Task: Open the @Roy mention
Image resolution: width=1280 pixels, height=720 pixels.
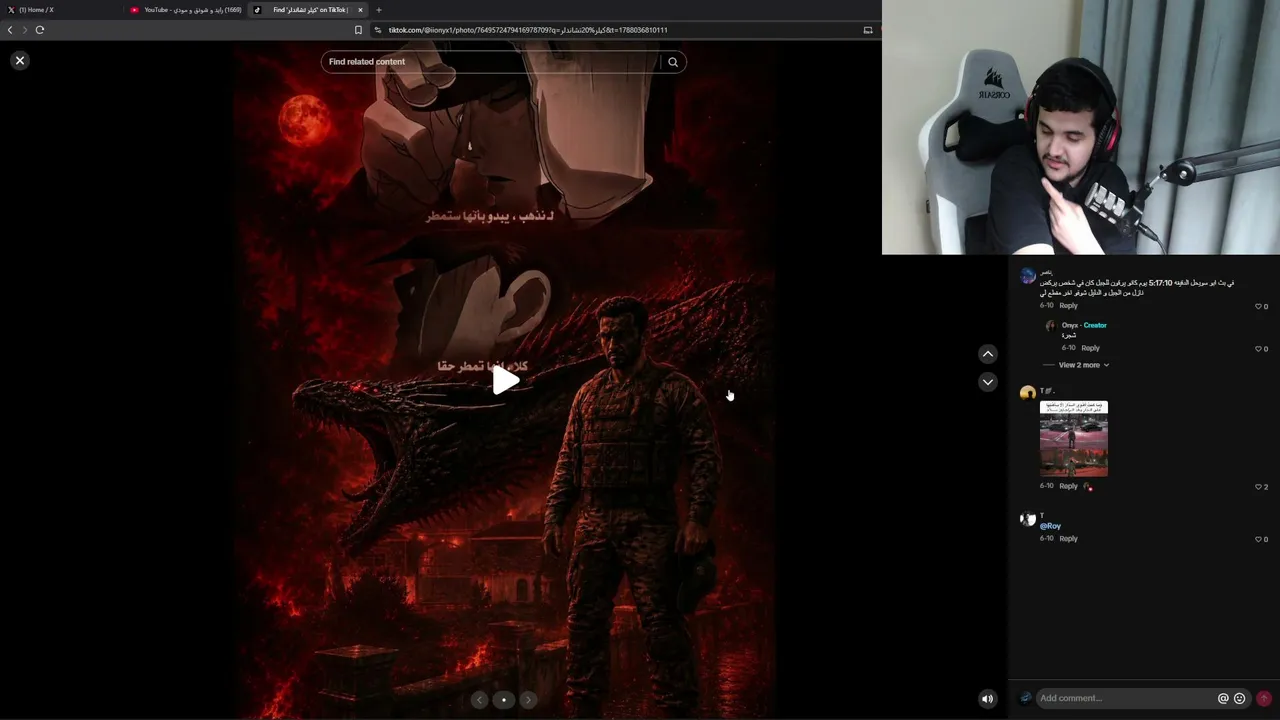Action: pos(1050,526)
